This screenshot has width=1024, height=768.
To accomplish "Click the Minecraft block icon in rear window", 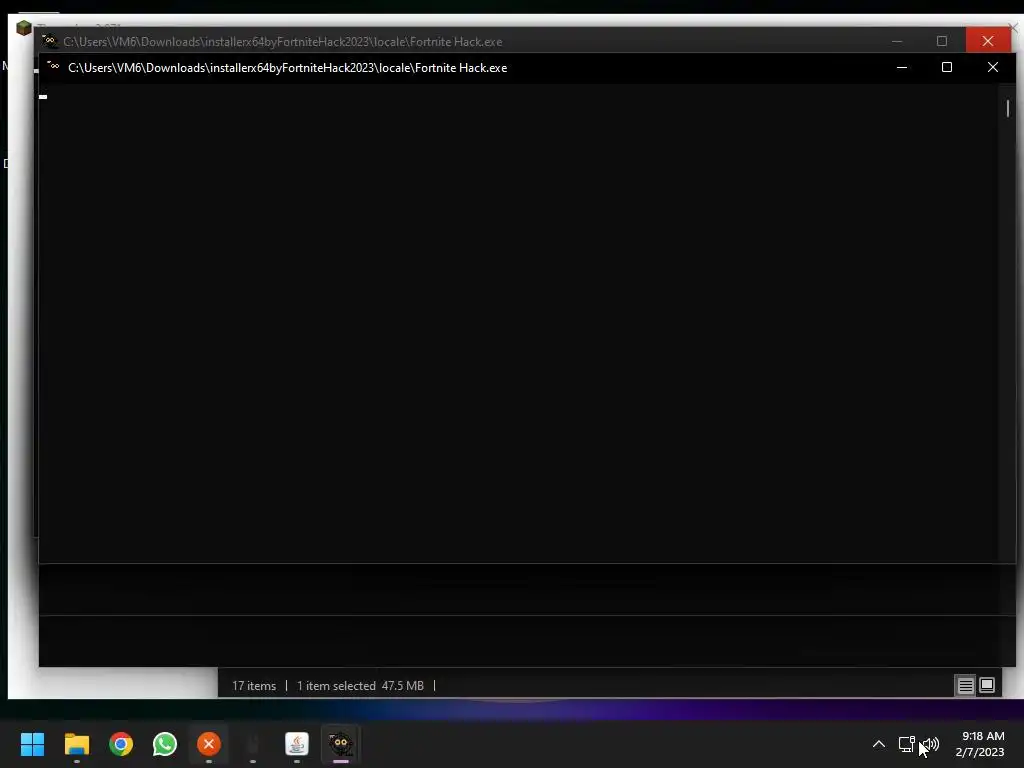I will [x=24, y=28].
